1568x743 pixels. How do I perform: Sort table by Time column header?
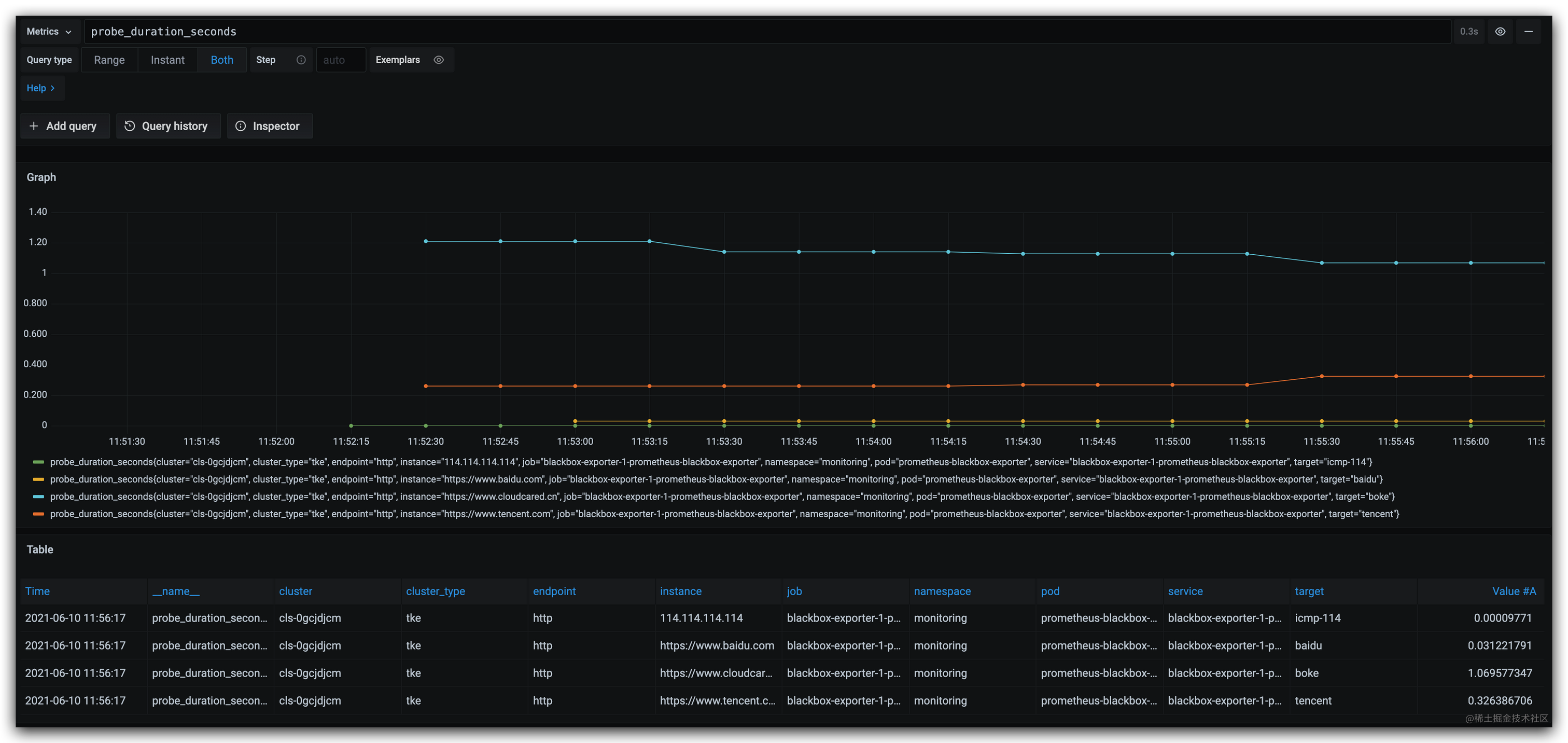click(38, 591)
